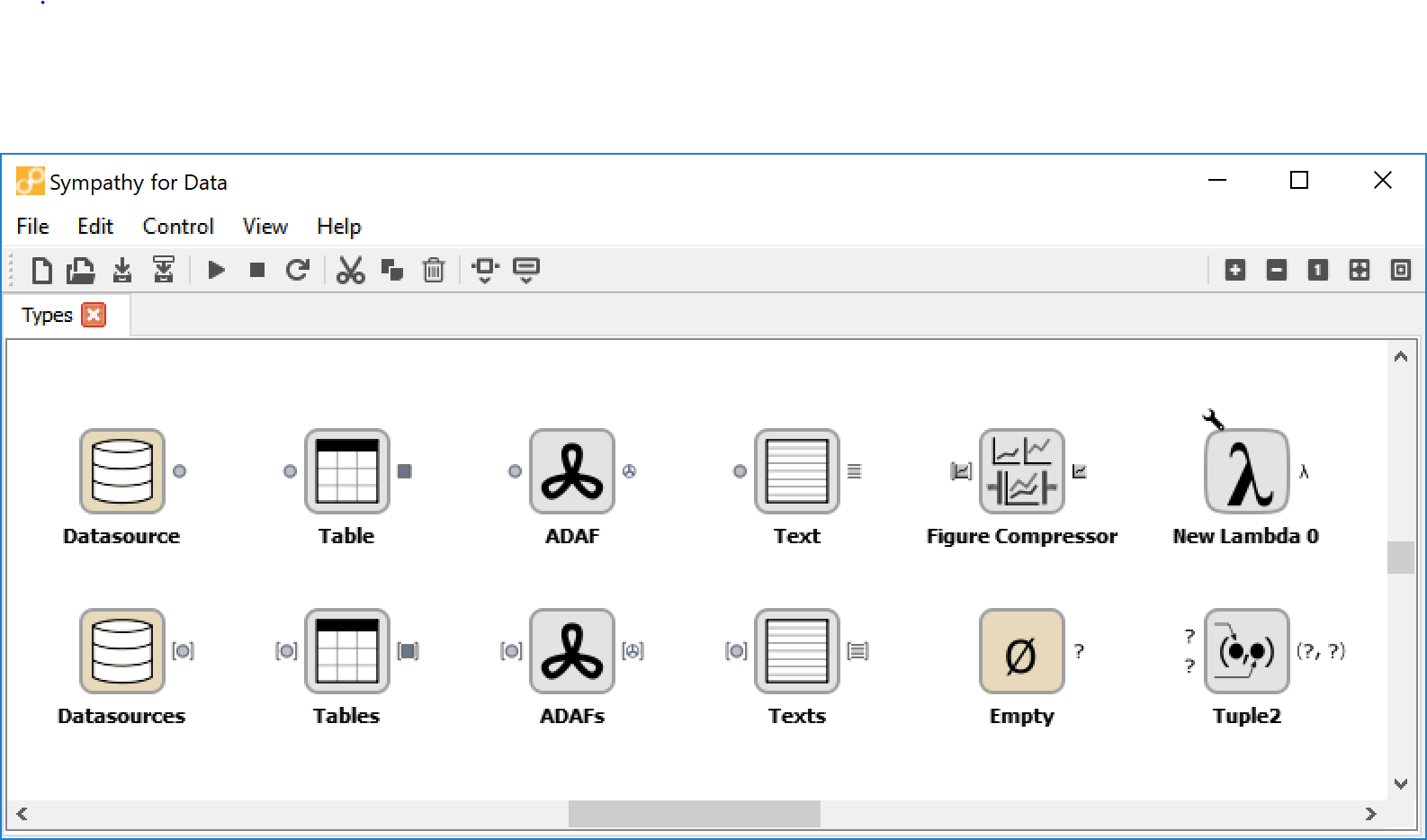Screen dimensions: 1427x840
Task: Cut selection with the scissors icon
Action: (350, 270)
